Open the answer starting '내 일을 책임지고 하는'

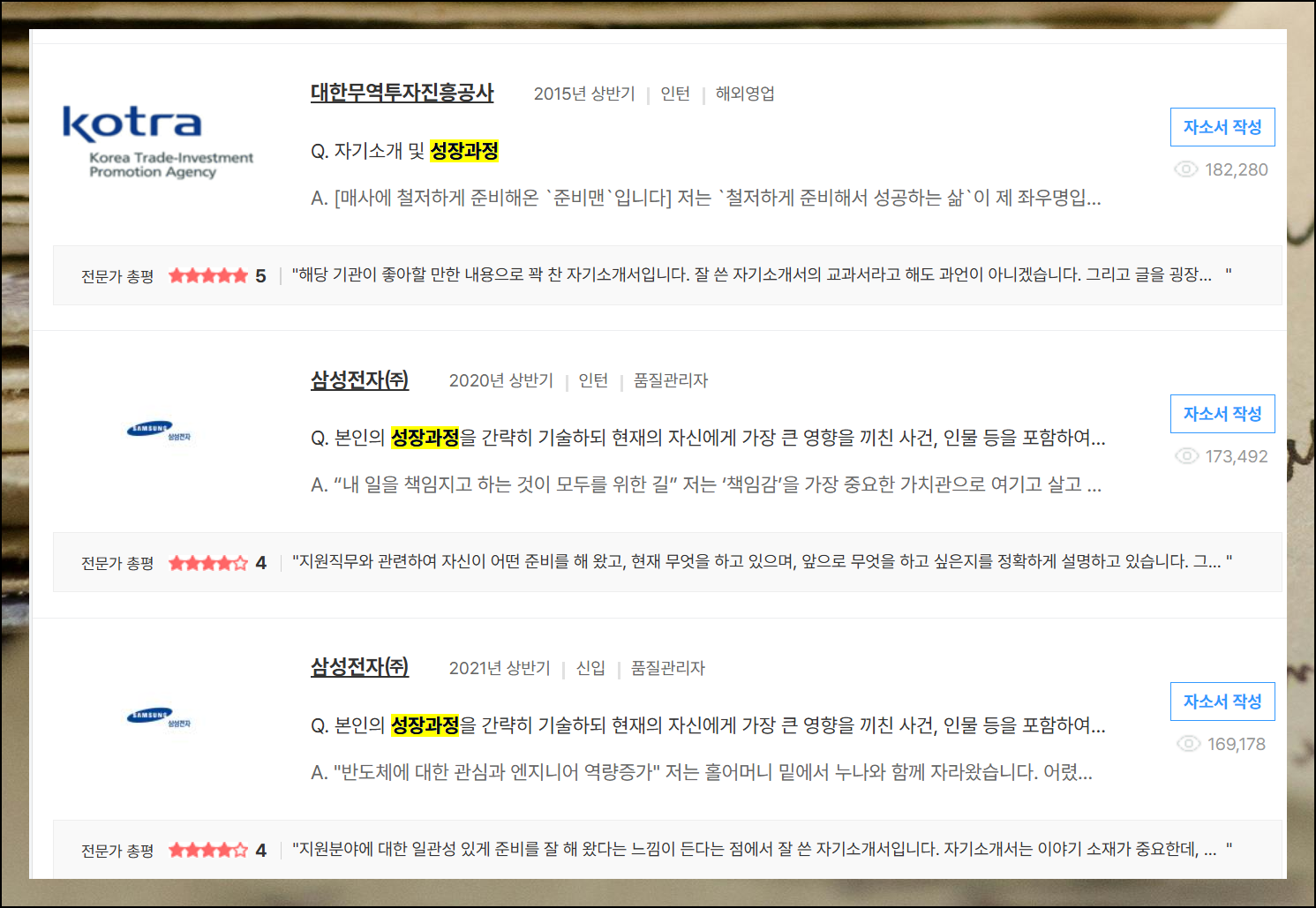click(x=706, y=484)
